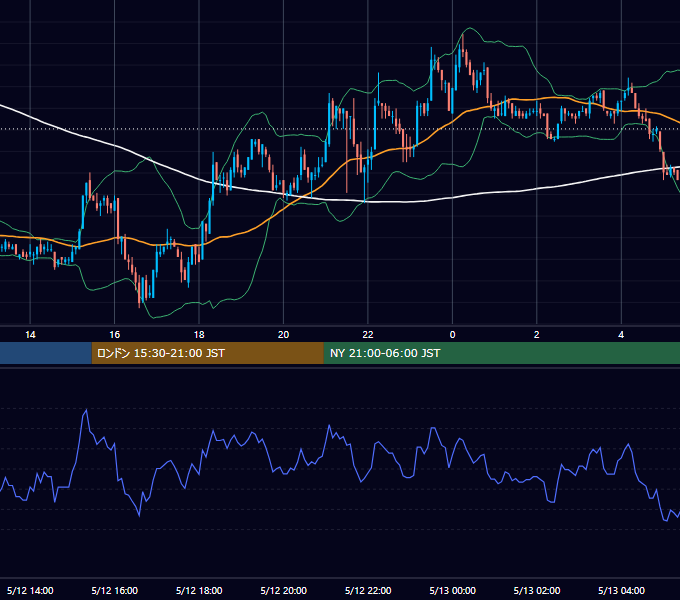Screen dimensions: 680x600
Task: Select the 5/13 00:00 time label
Action: click(x=452, y=590)
